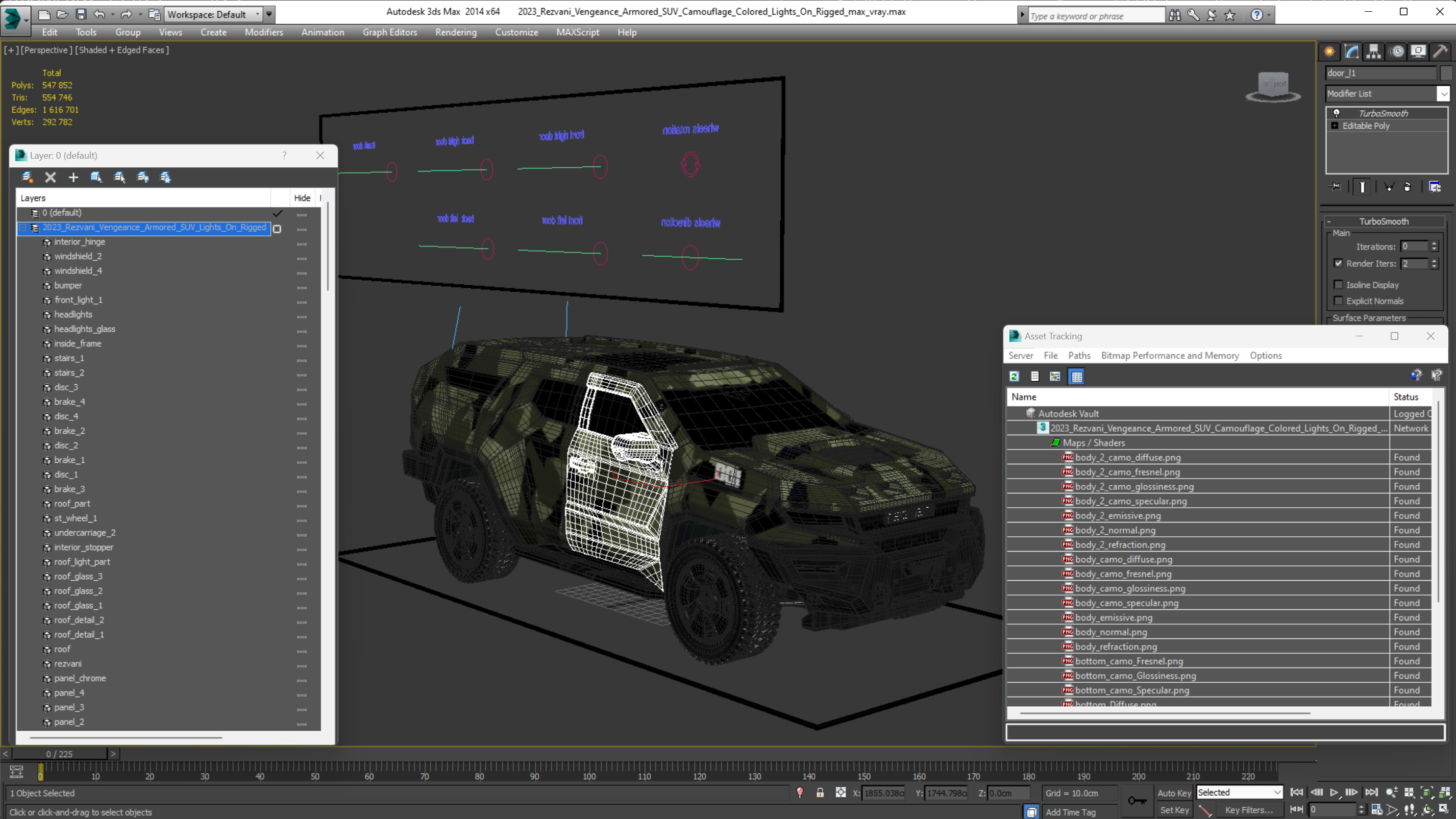Click the Maximize Viewport Toggle icon
Viewport: 1456px width, 819px height.
pyautogui.click(x=1445, y=809)
